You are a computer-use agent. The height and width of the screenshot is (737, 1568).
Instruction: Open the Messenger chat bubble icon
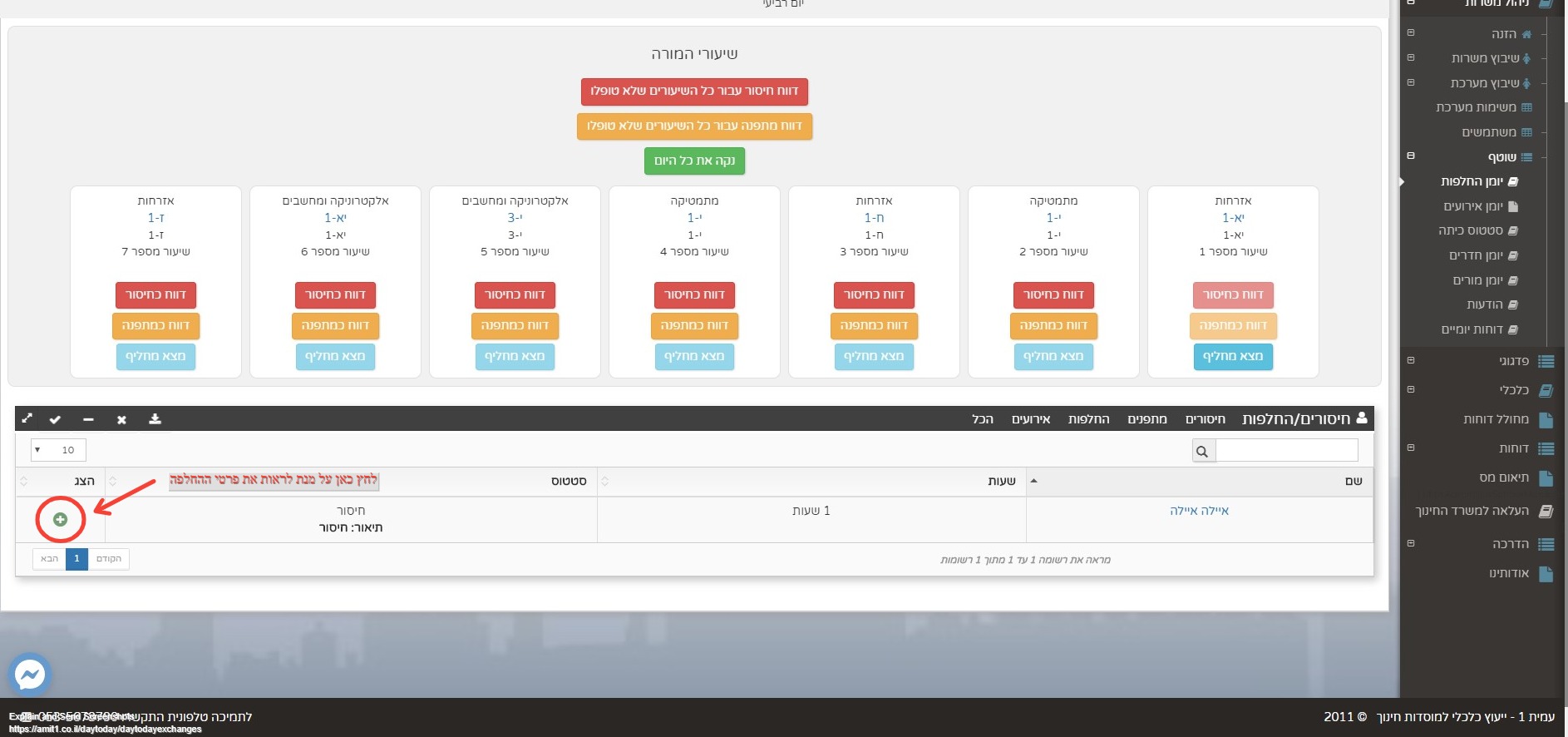point(30,675)
